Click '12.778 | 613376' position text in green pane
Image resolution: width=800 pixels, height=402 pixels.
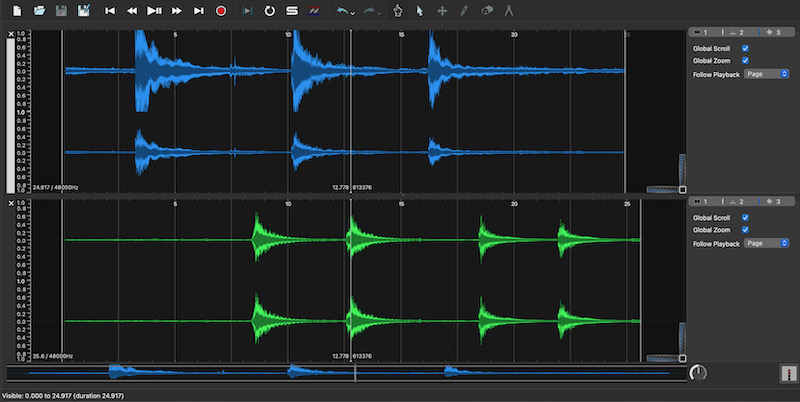pos(352,356)
